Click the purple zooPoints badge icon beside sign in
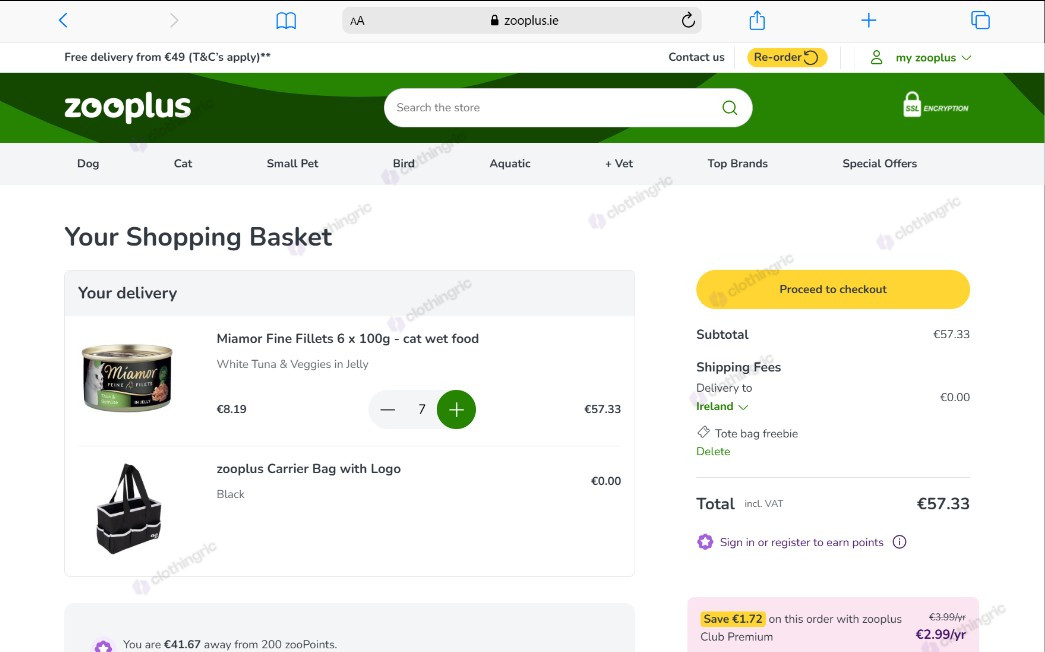 coord(705,542)
